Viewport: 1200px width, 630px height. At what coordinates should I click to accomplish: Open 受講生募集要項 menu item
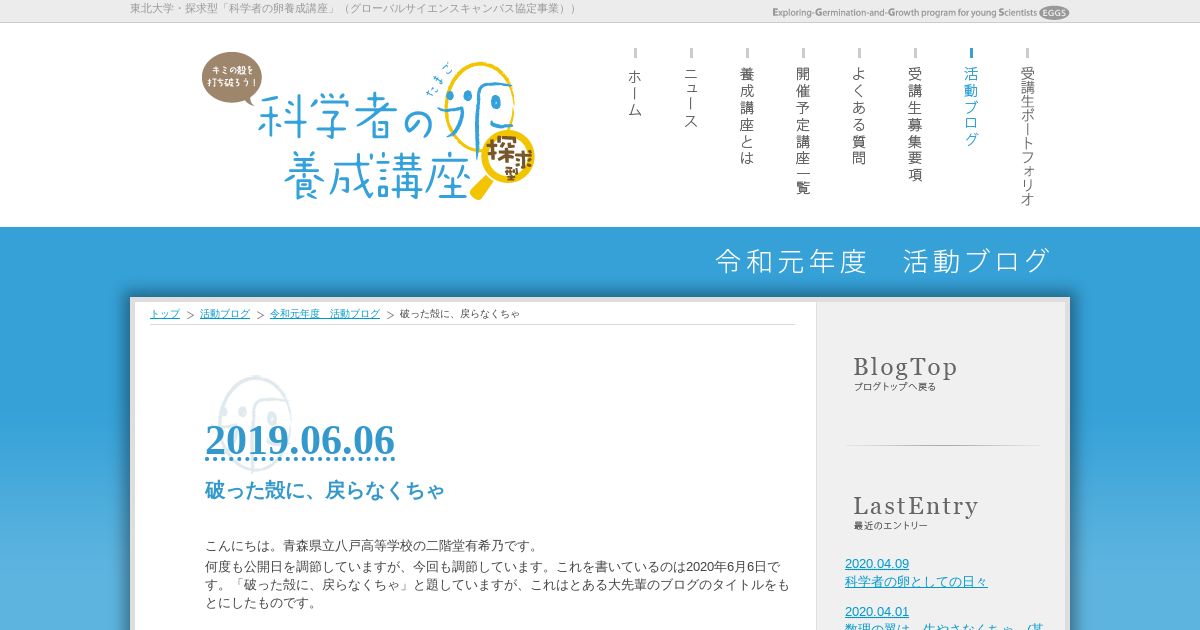tap(915, 116)
